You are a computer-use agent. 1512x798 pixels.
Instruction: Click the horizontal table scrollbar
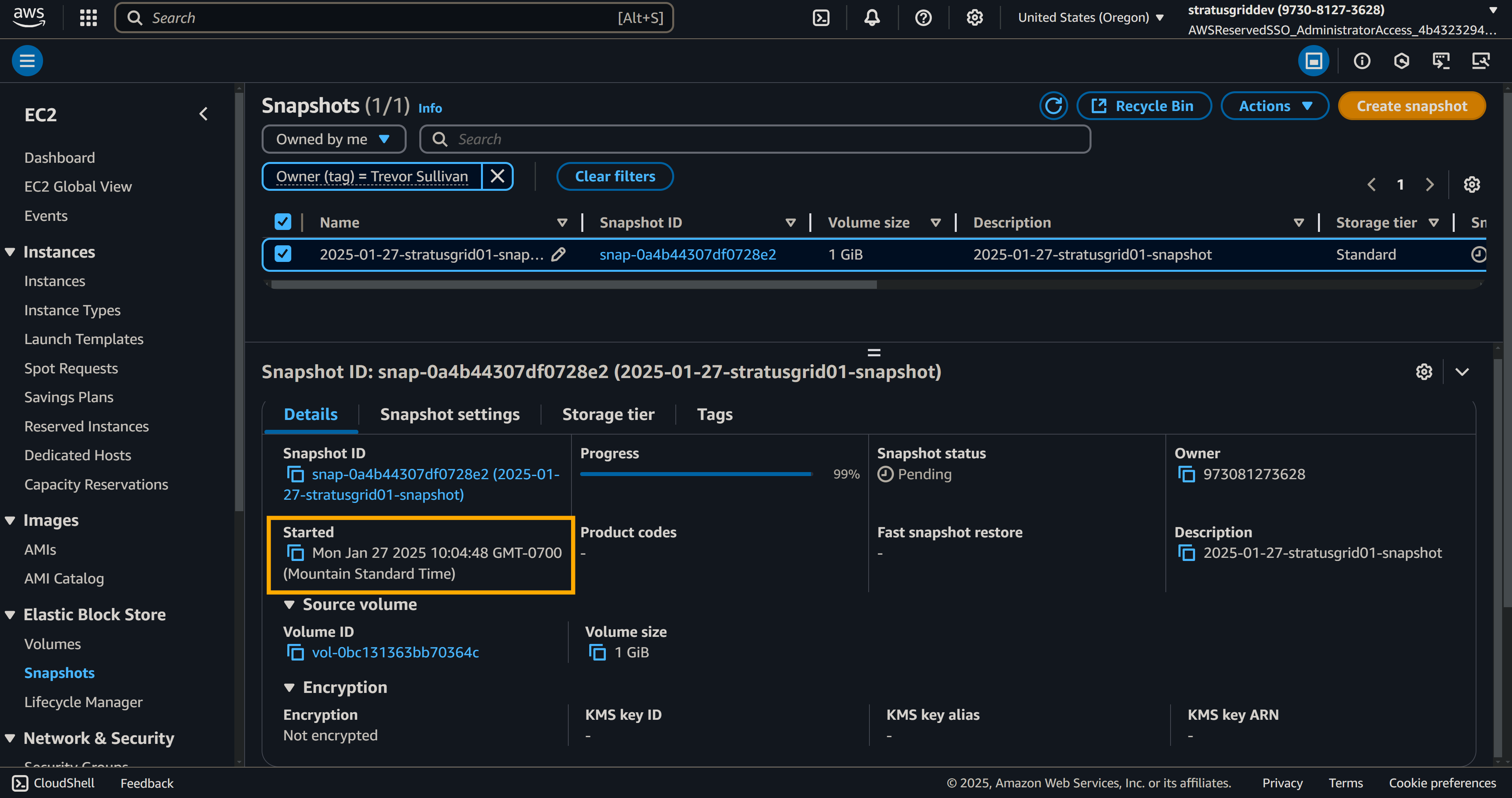[x=573, y=284]
